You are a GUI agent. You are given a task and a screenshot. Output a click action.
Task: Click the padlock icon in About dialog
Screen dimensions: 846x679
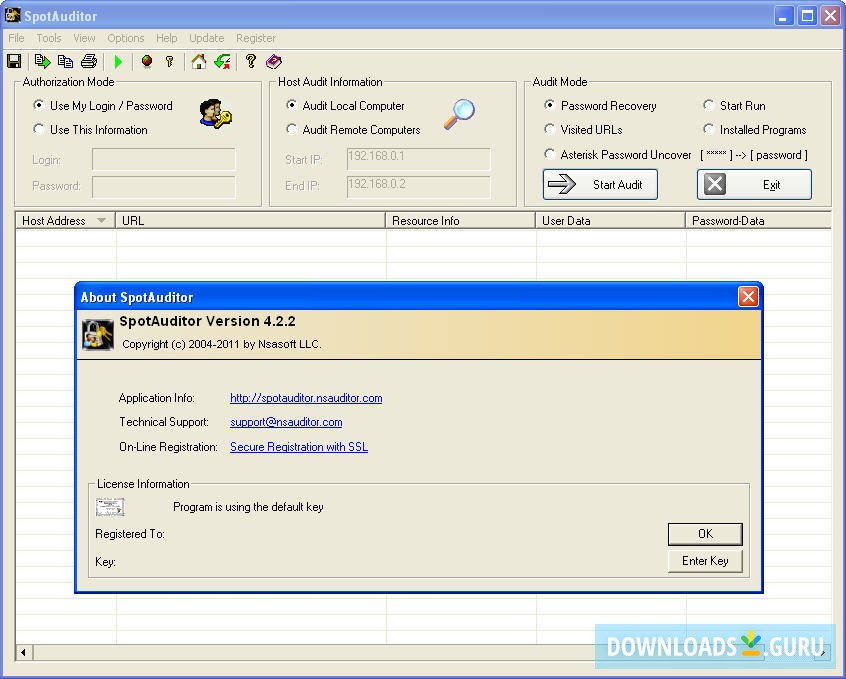coord(98,334)
